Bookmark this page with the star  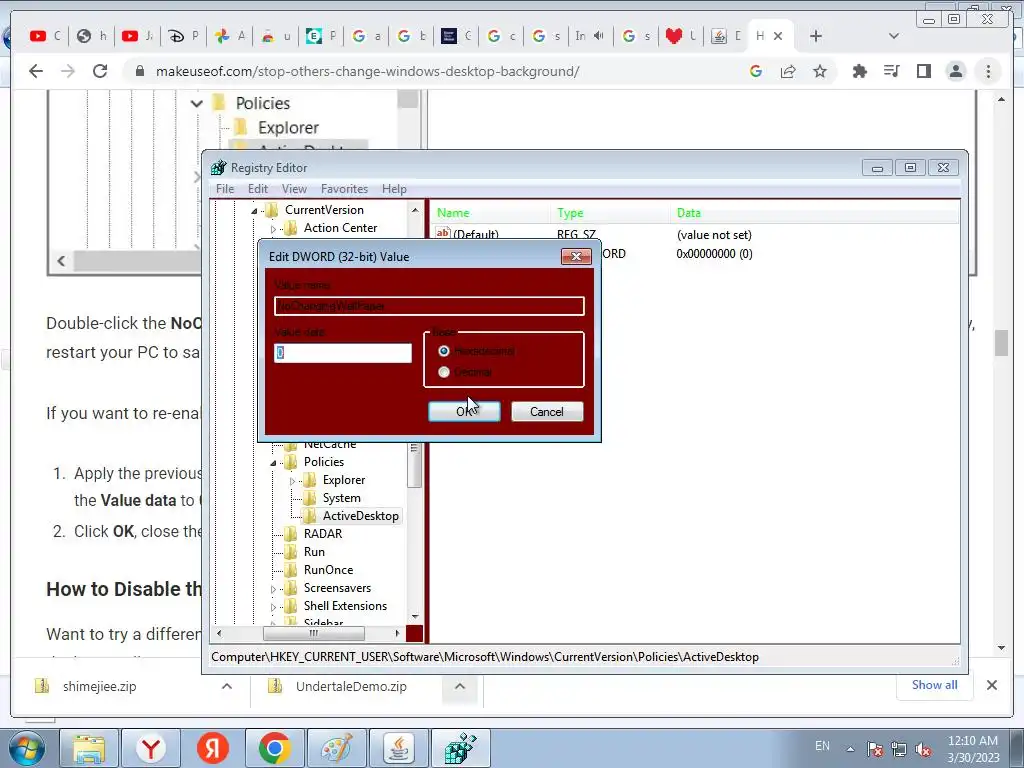[x=820, y=71]
